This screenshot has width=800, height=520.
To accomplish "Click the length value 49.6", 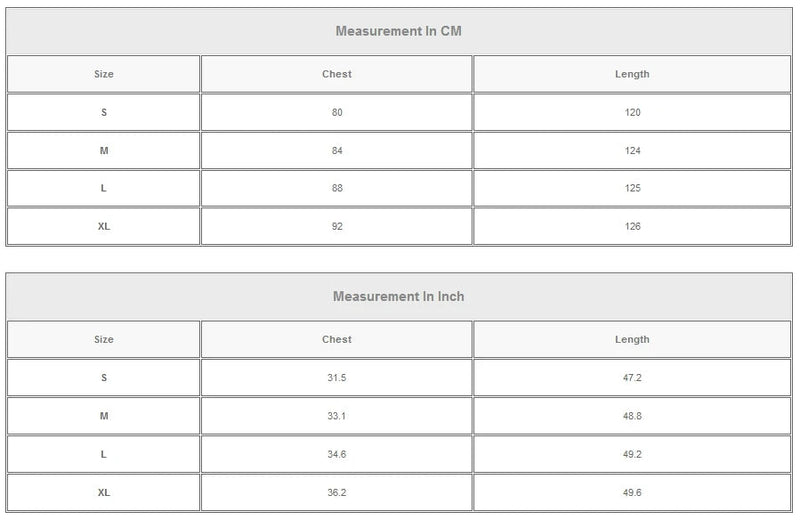I will (x=632, y=492).
